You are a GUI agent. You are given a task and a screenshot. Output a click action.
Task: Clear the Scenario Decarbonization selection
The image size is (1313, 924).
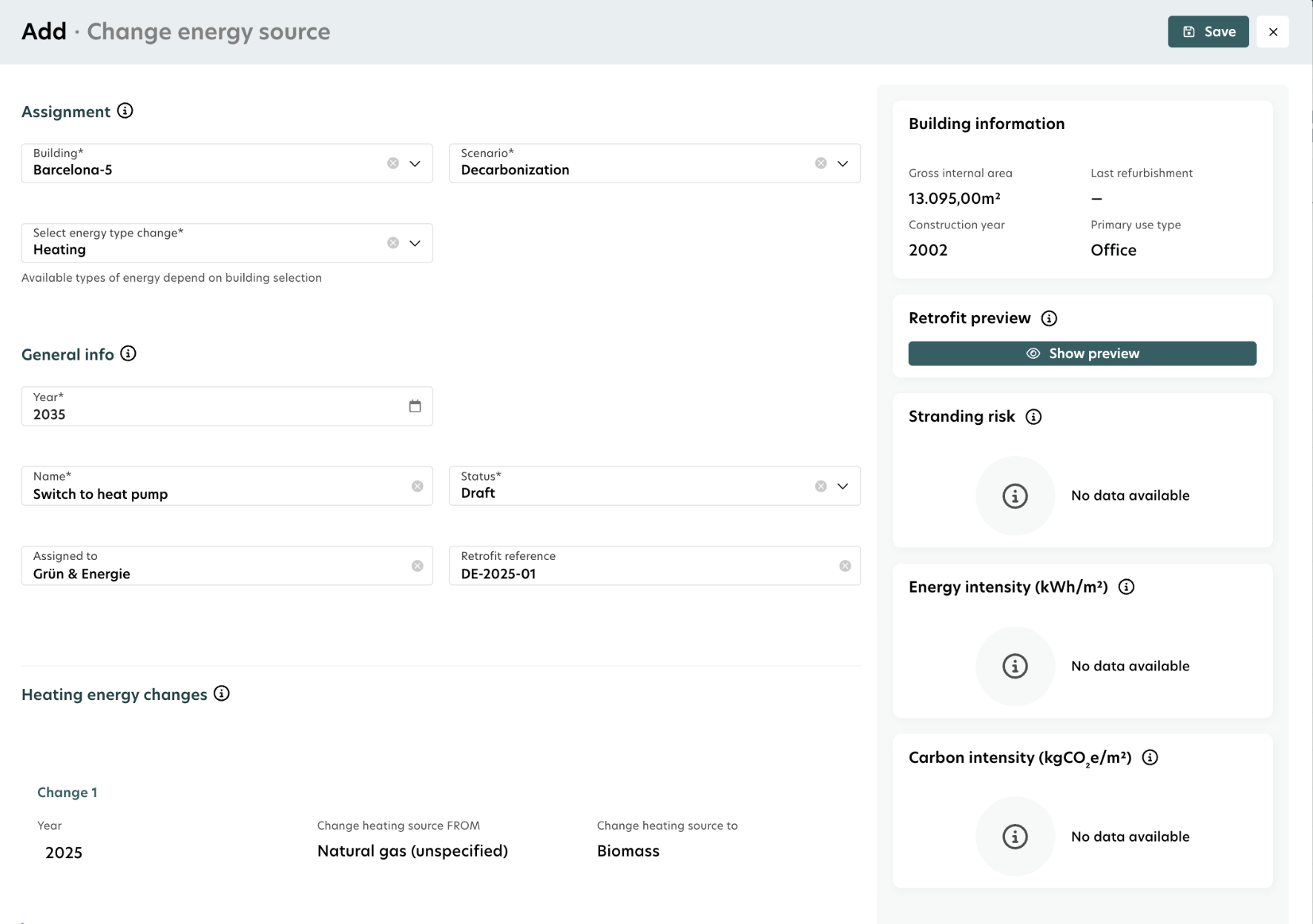tap(820, 163)
